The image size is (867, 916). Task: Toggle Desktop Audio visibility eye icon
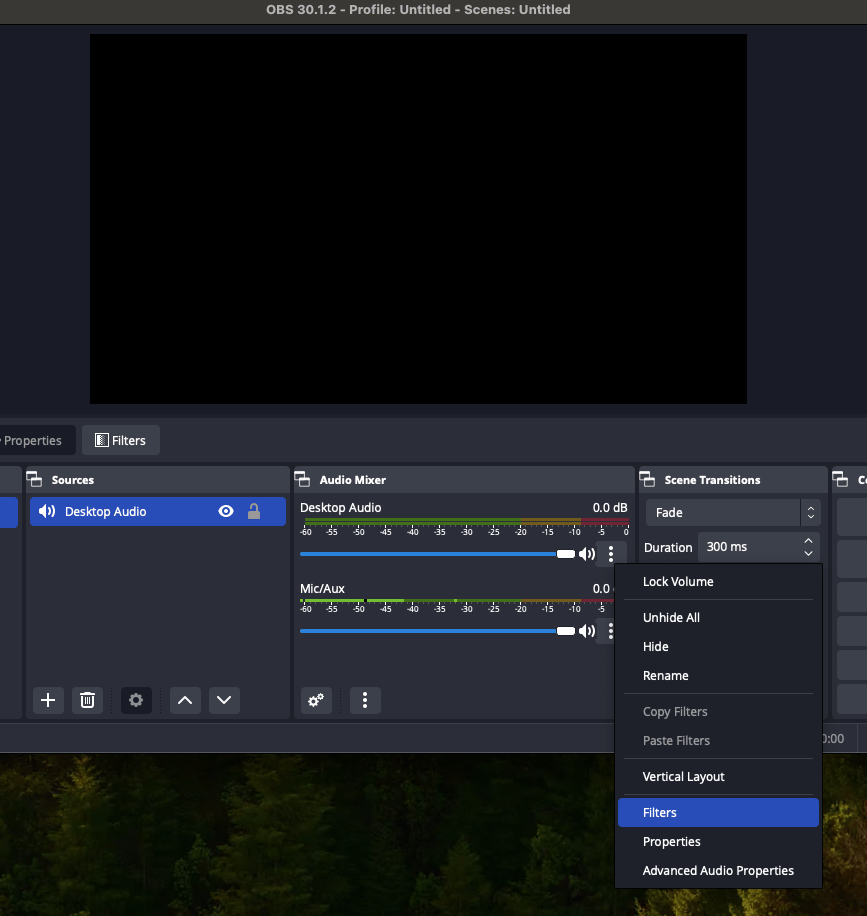[x=225, y=511]
